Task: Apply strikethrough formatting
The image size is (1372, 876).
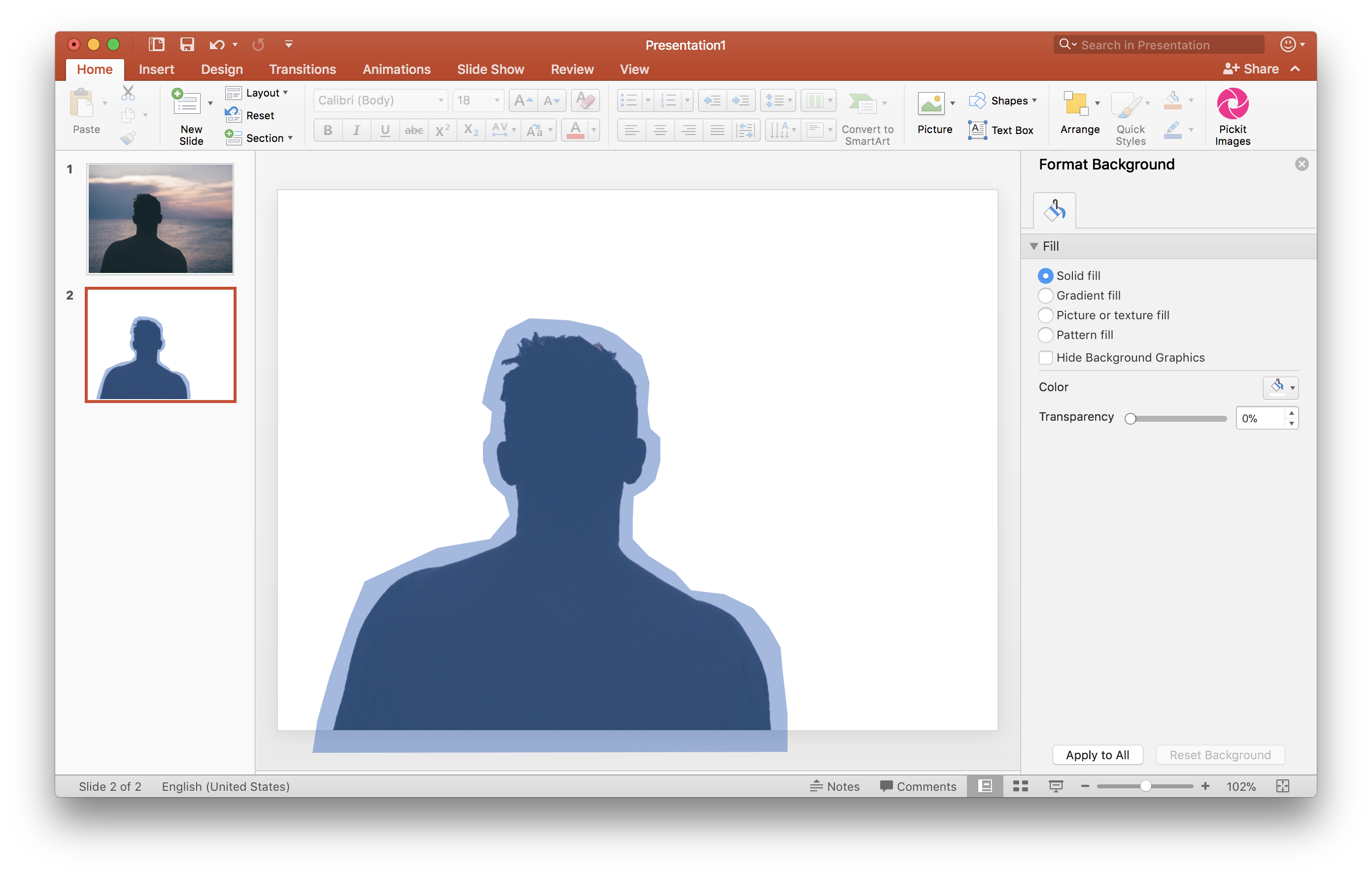Action: [413, 130]
